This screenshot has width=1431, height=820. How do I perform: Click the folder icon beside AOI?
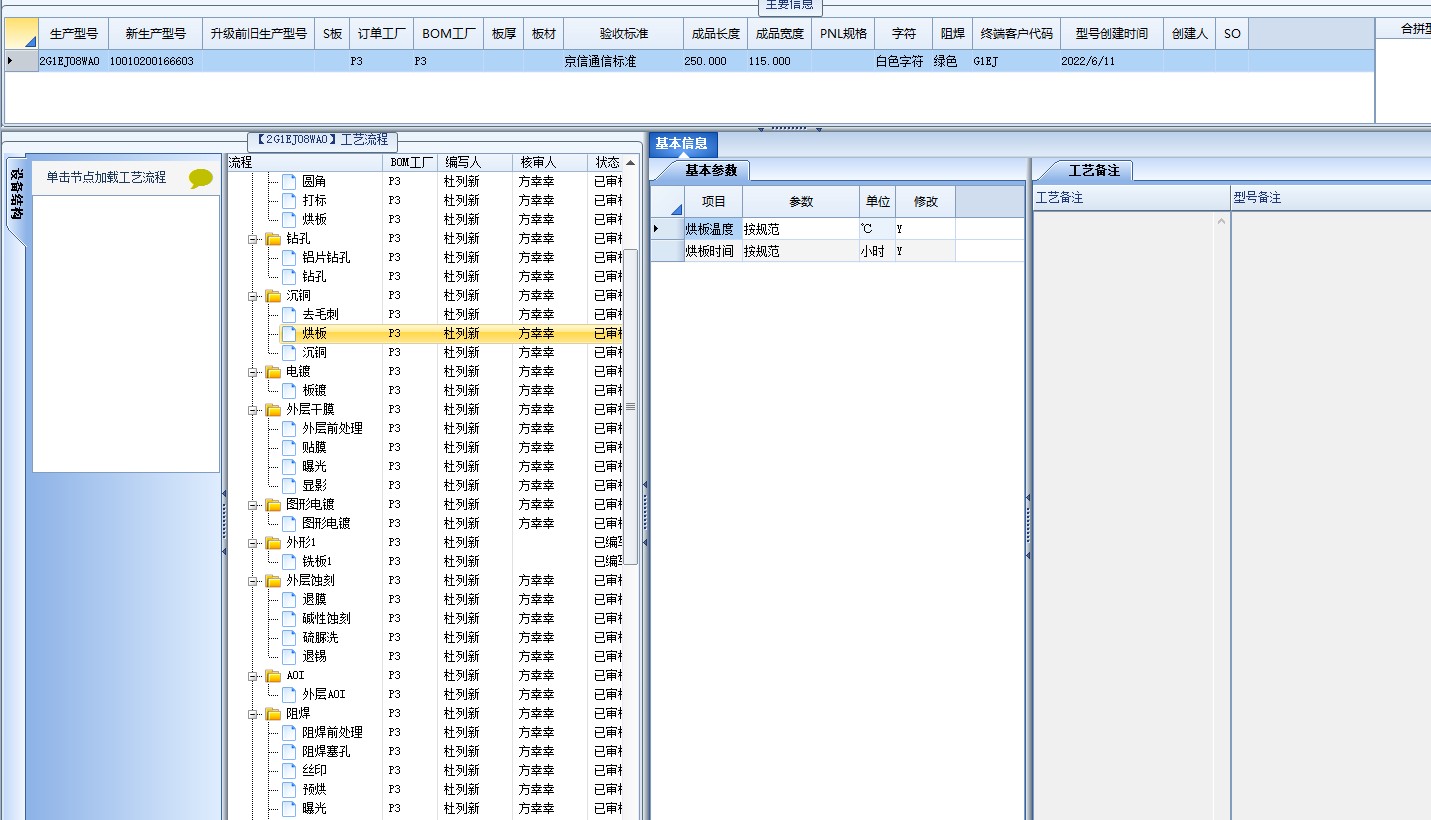[273, 676]
